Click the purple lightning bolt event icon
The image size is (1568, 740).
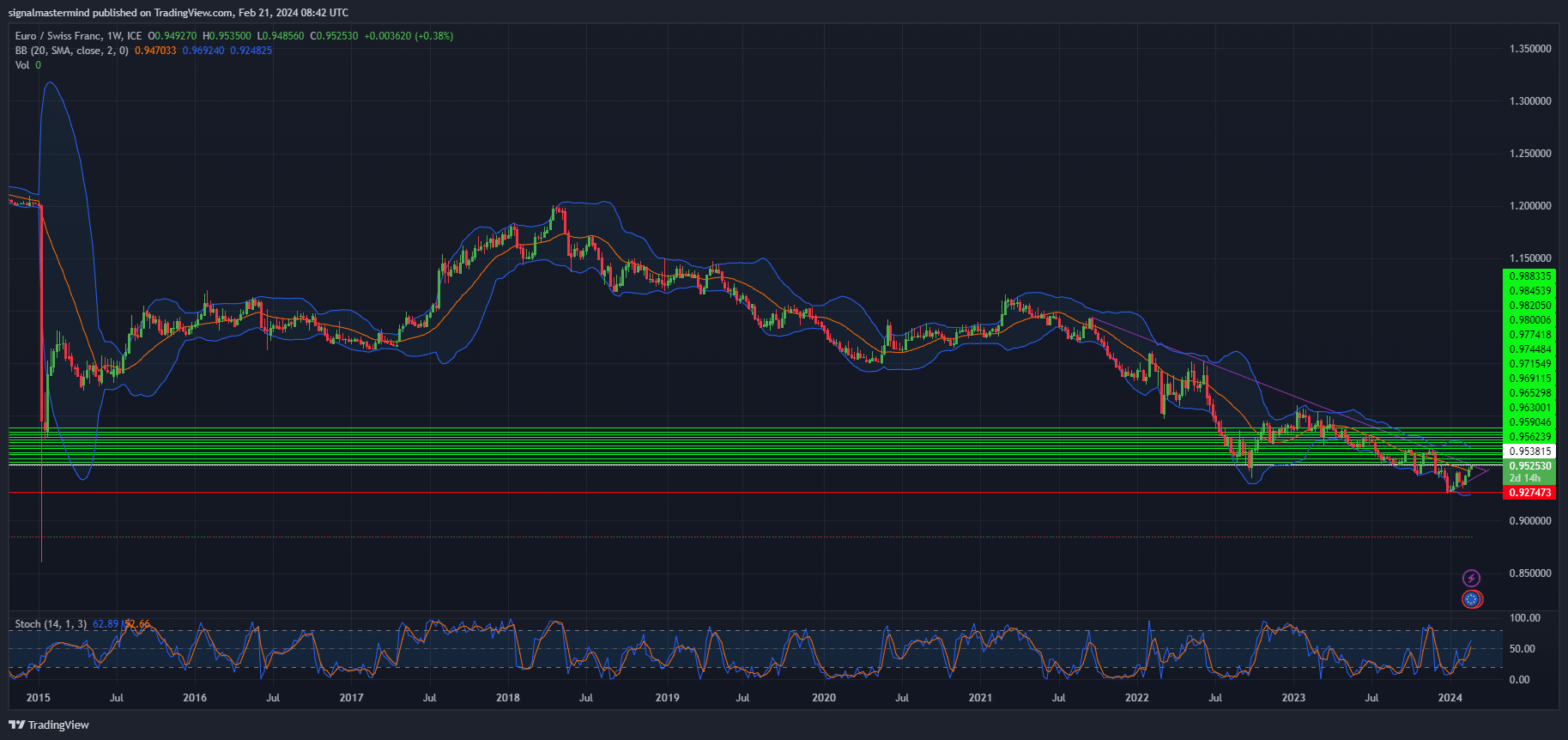point(1471,578)
